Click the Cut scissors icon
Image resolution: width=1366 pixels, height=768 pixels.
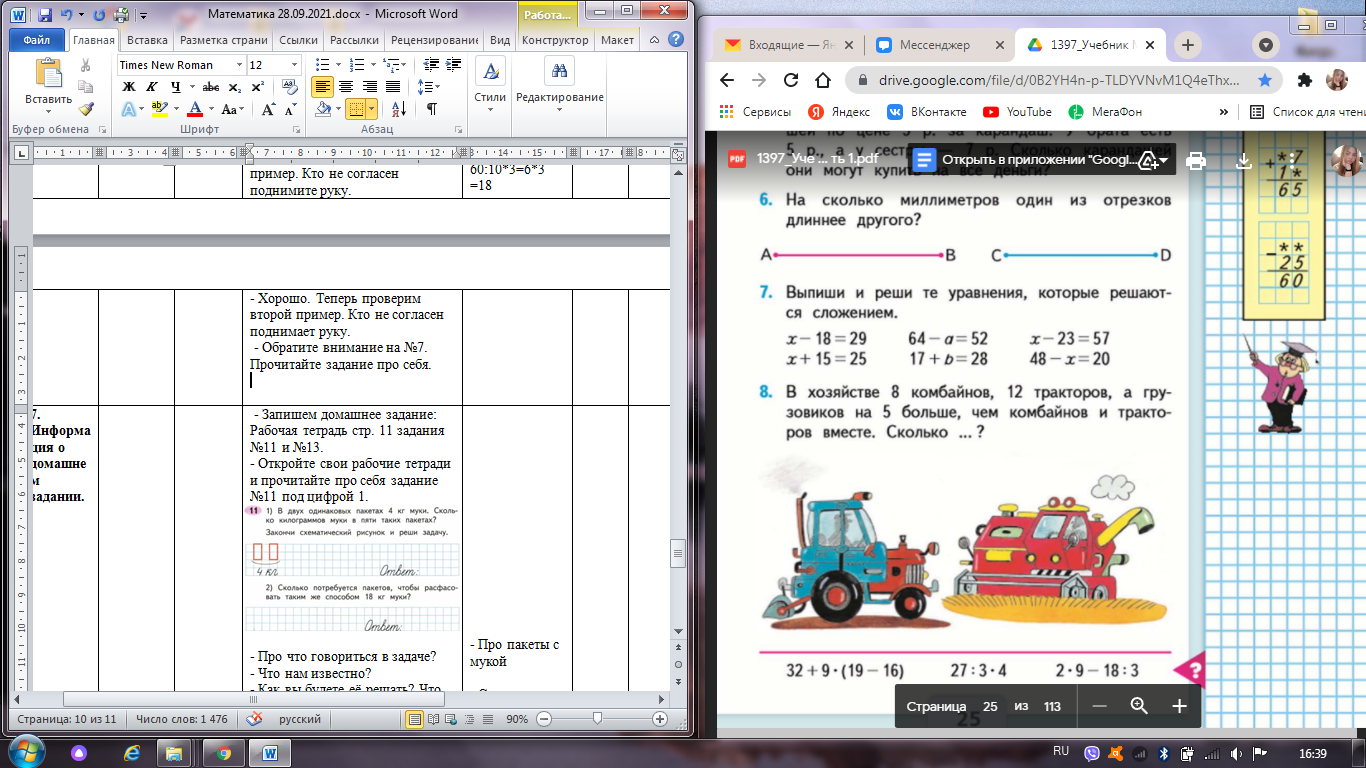tap(85, 65)
